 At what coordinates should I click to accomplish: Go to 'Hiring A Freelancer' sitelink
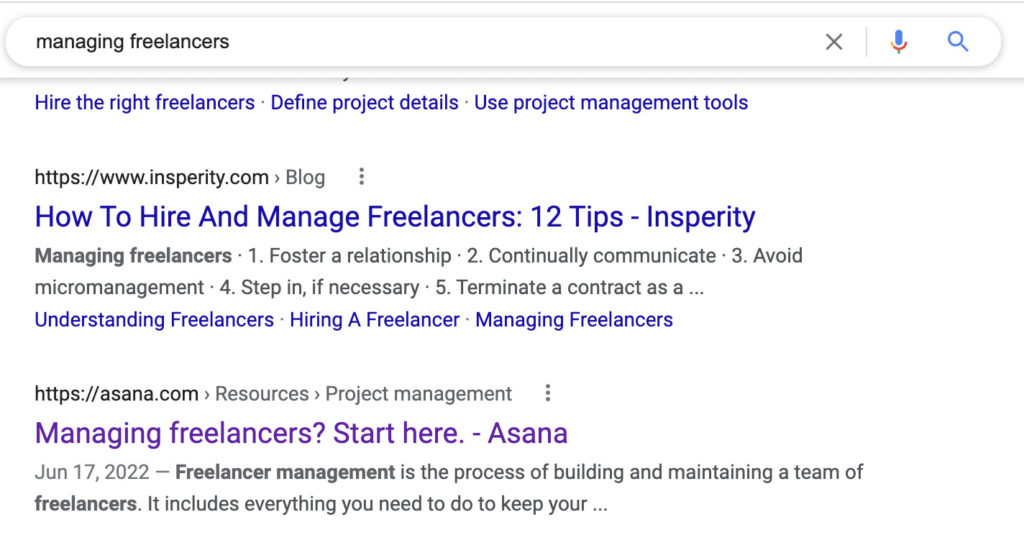(x=374, y=320)
